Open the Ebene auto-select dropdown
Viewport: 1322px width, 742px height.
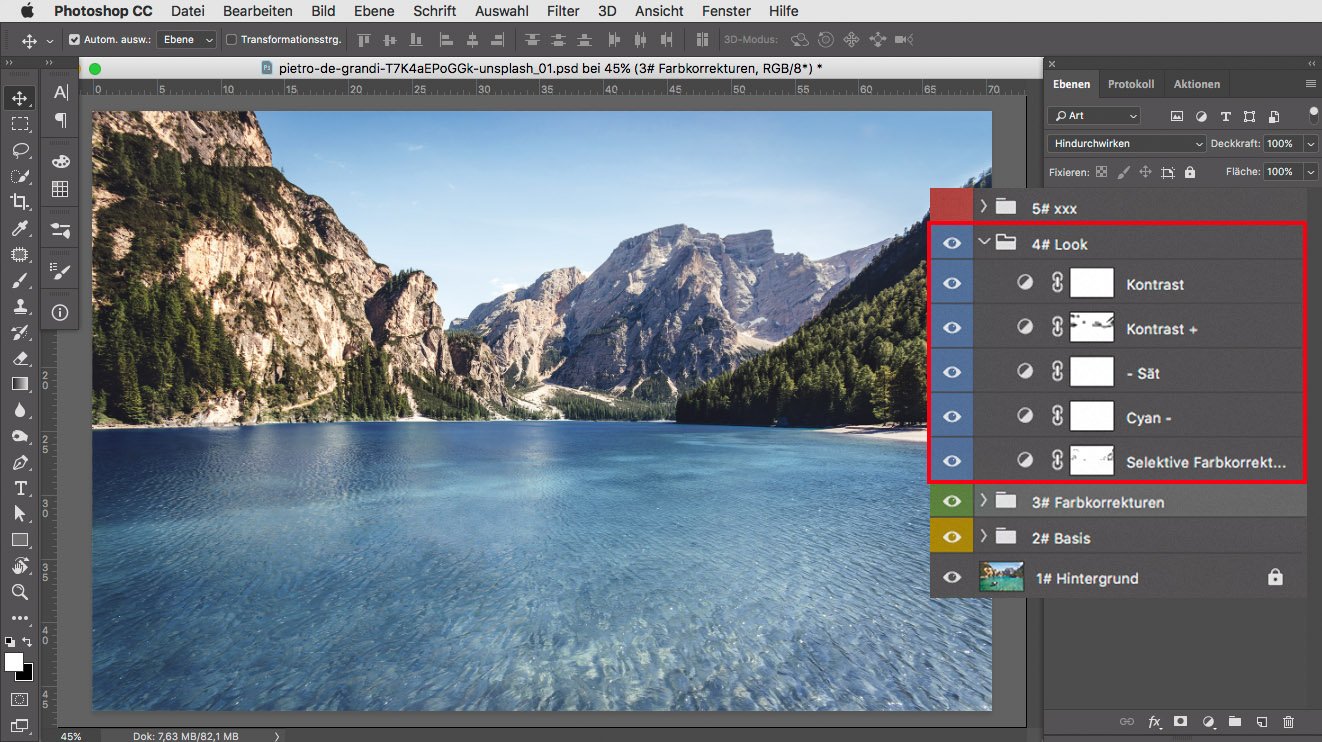pos(187,40)
